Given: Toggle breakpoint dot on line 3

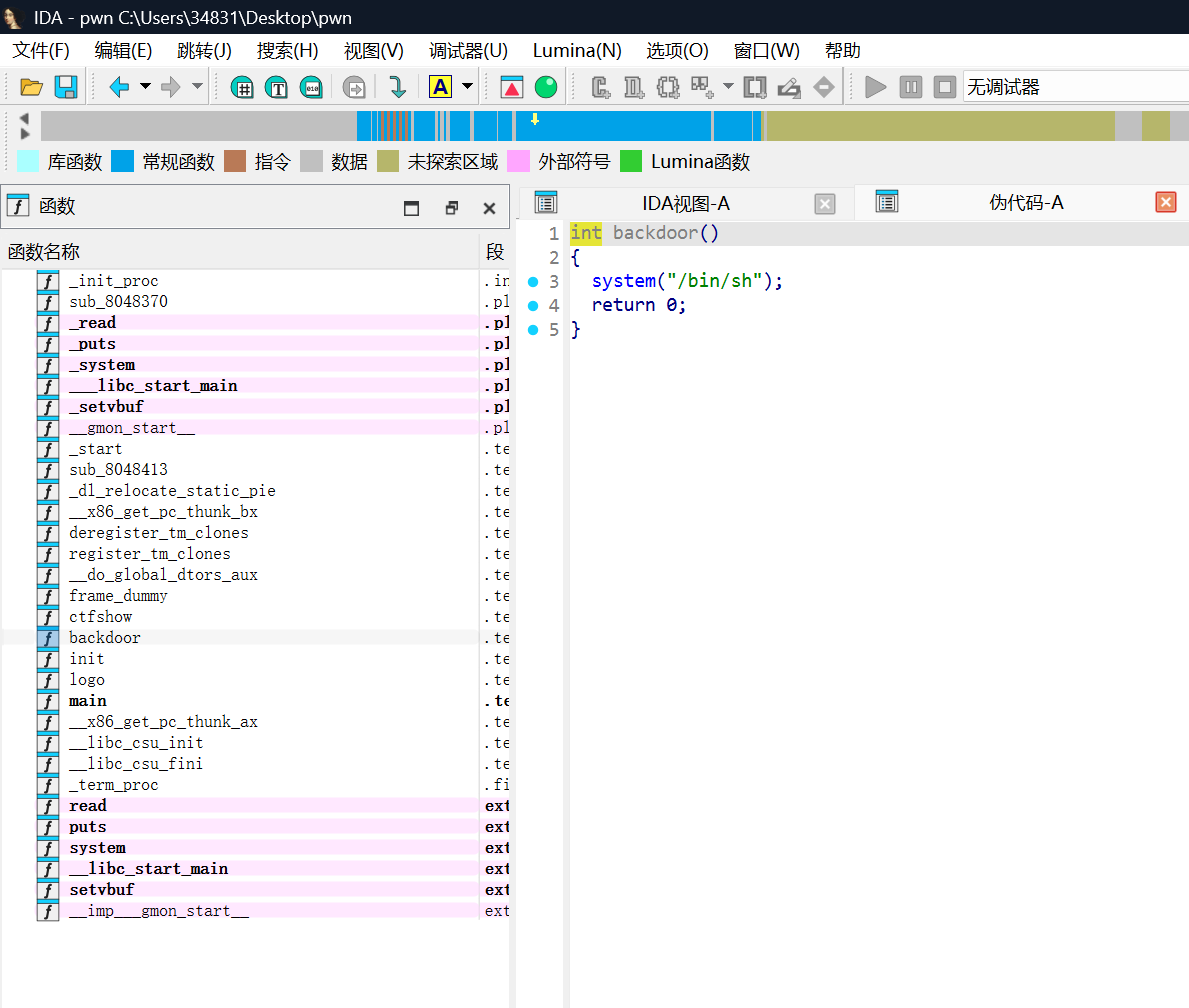Looking at the screenshot, I should [x=533, y=282].
